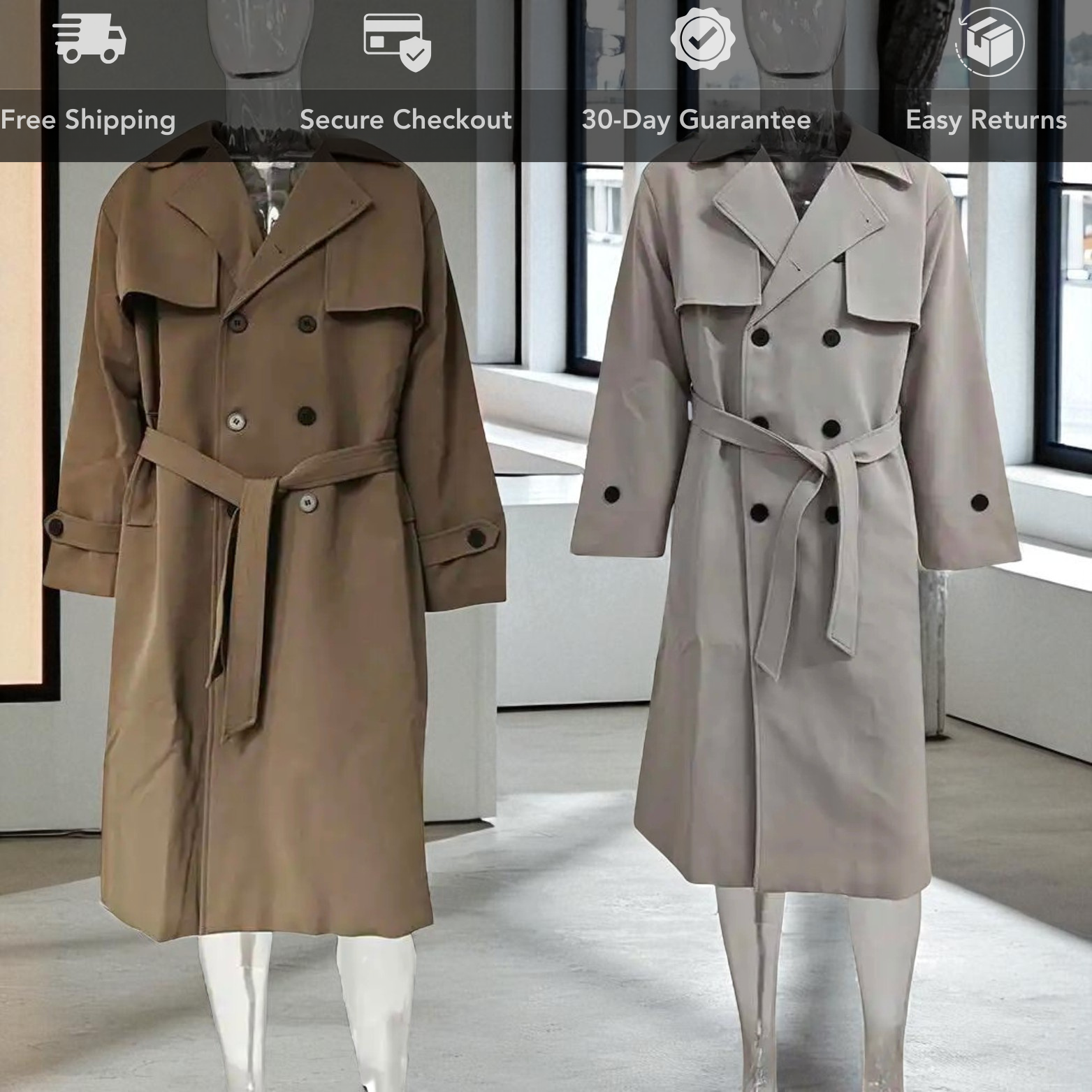Select the 30-Day Guarantee banner text
Image resolution: width=1092 pixels, height=1092 pixels.
tap(695, 120)
